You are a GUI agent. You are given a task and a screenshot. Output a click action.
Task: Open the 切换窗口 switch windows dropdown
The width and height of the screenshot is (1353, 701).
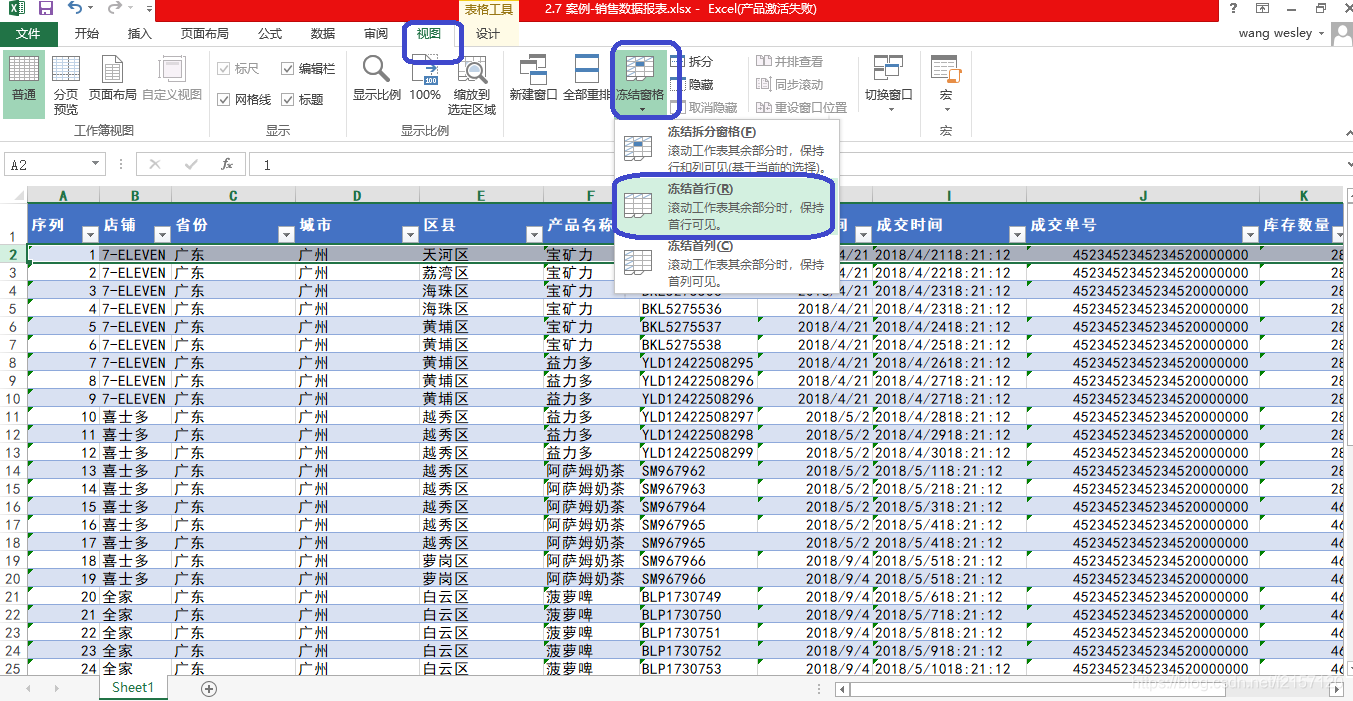coord(888,84)
